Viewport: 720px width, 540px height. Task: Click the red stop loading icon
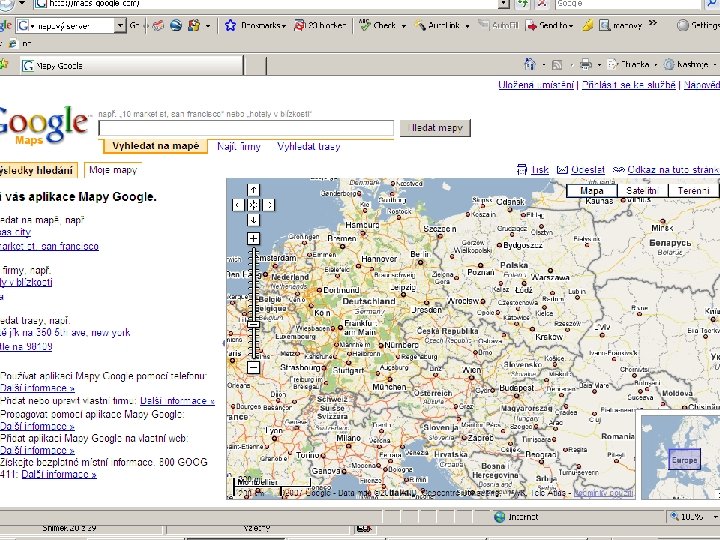(542, 4)
